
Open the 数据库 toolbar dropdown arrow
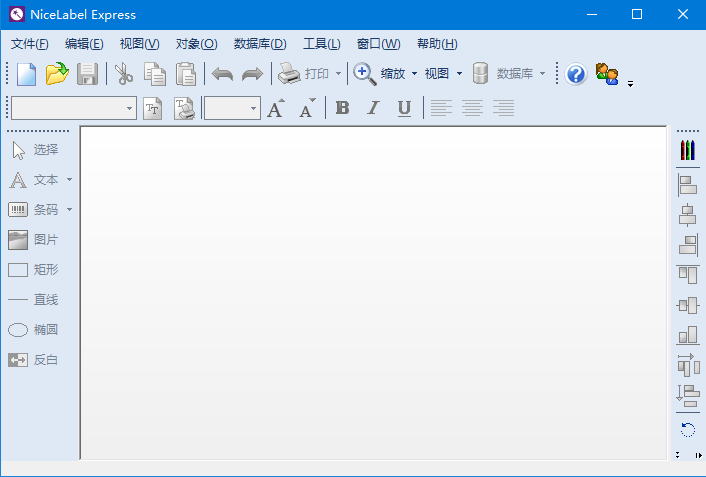542,73
